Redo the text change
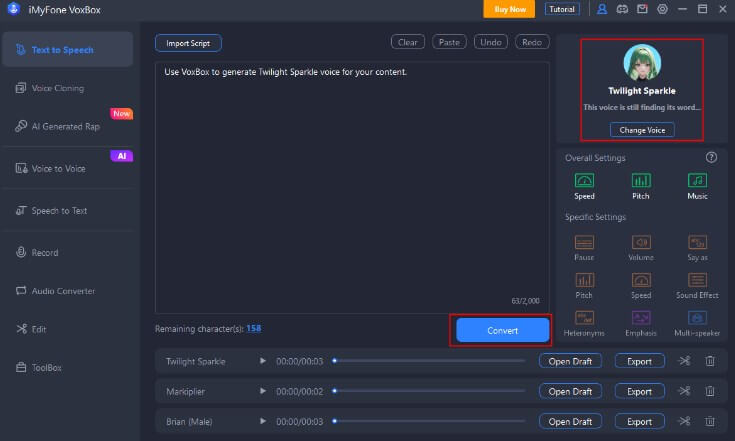This screenshot has height=441, width=735. [x=532, y=42]
